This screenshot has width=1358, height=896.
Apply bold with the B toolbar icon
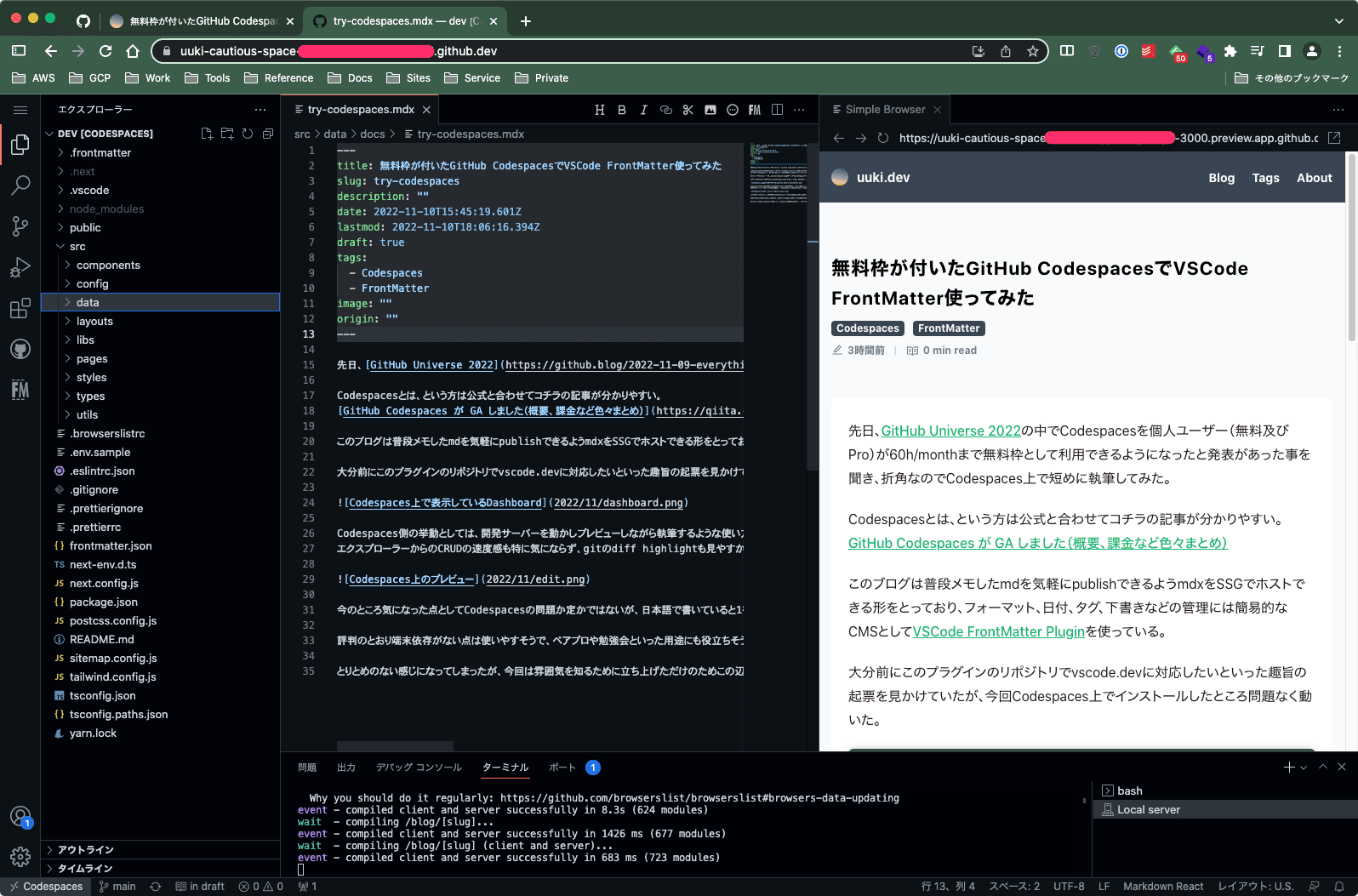(622, 110)
